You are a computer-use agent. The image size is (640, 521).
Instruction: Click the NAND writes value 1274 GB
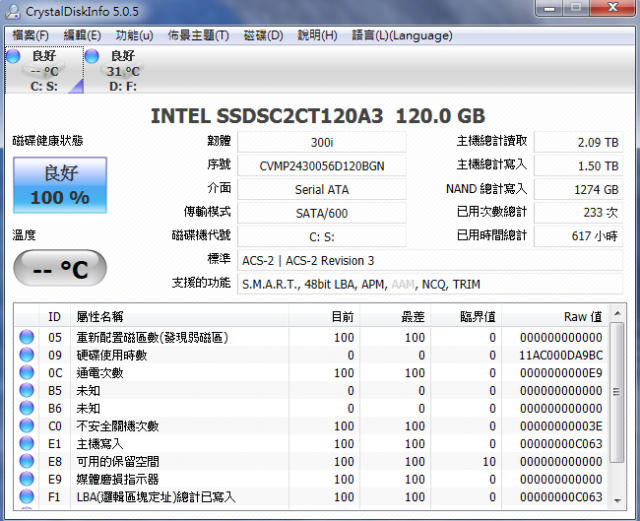[x=578, y=189]
